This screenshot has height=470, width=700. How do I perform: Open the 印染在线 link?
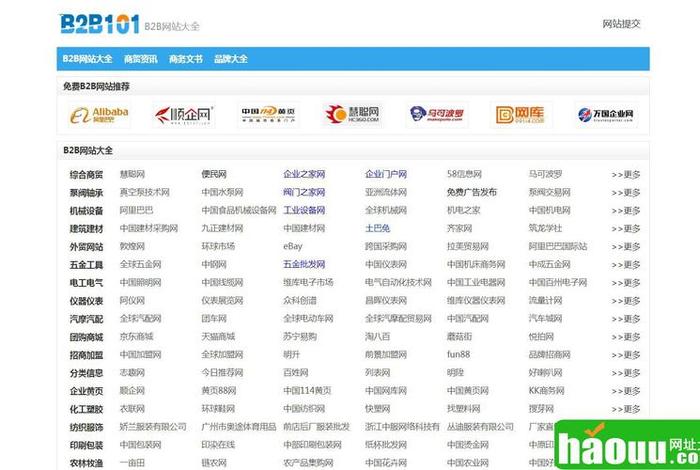pyautogui.click(x=218, y=445)
